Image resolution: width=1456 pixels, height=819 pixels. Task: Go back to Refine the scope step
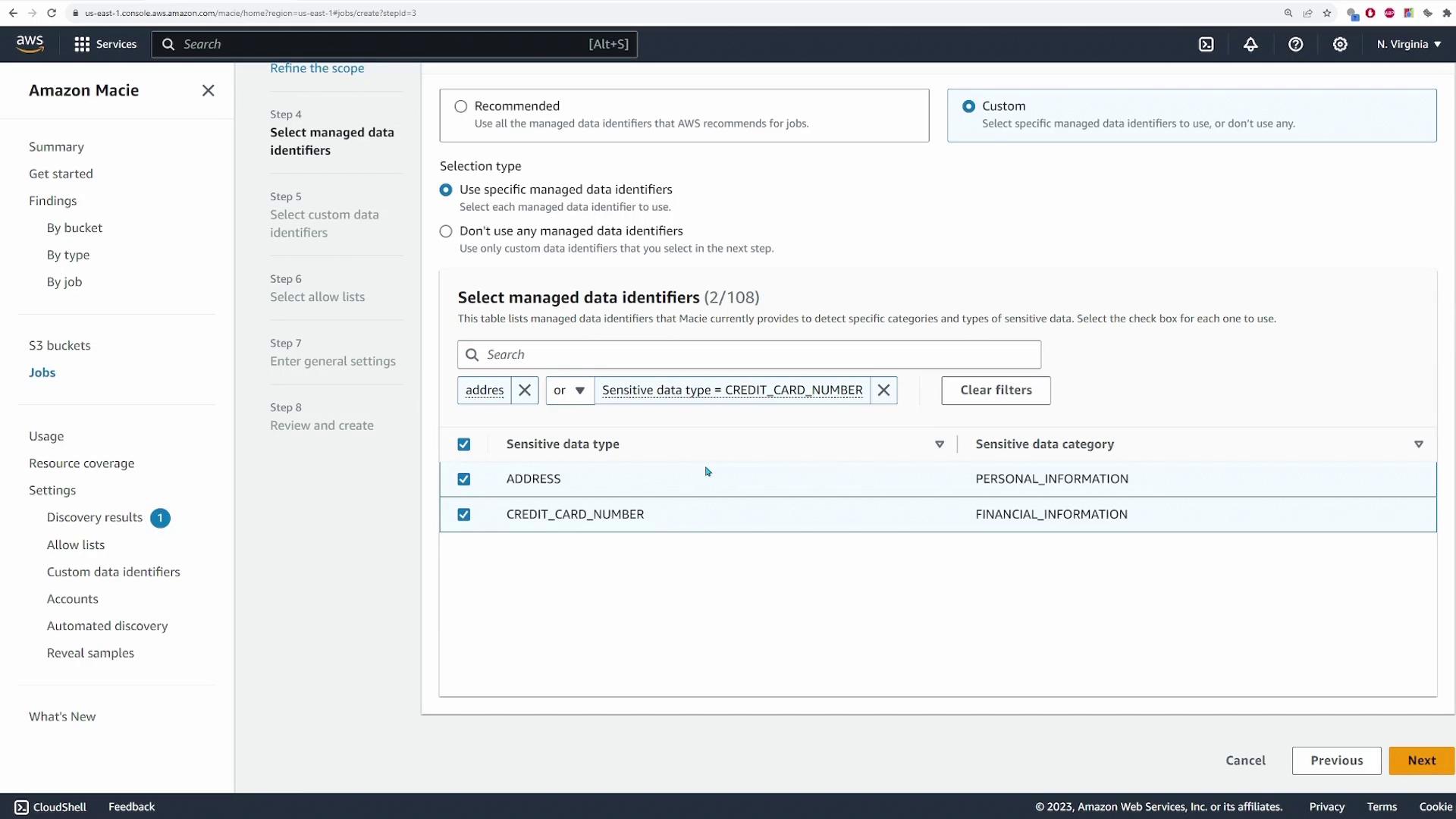tap(317, 68)
